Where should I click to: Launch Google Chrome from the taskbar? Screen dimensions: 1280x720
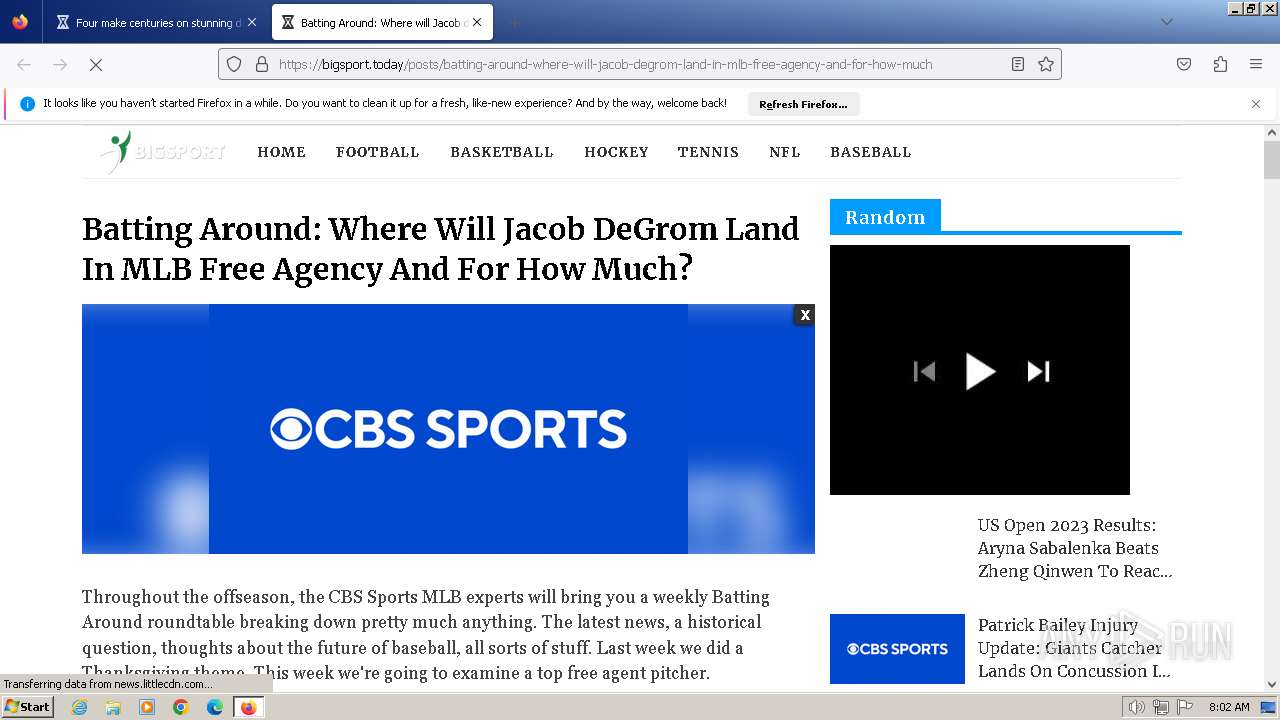181,707
